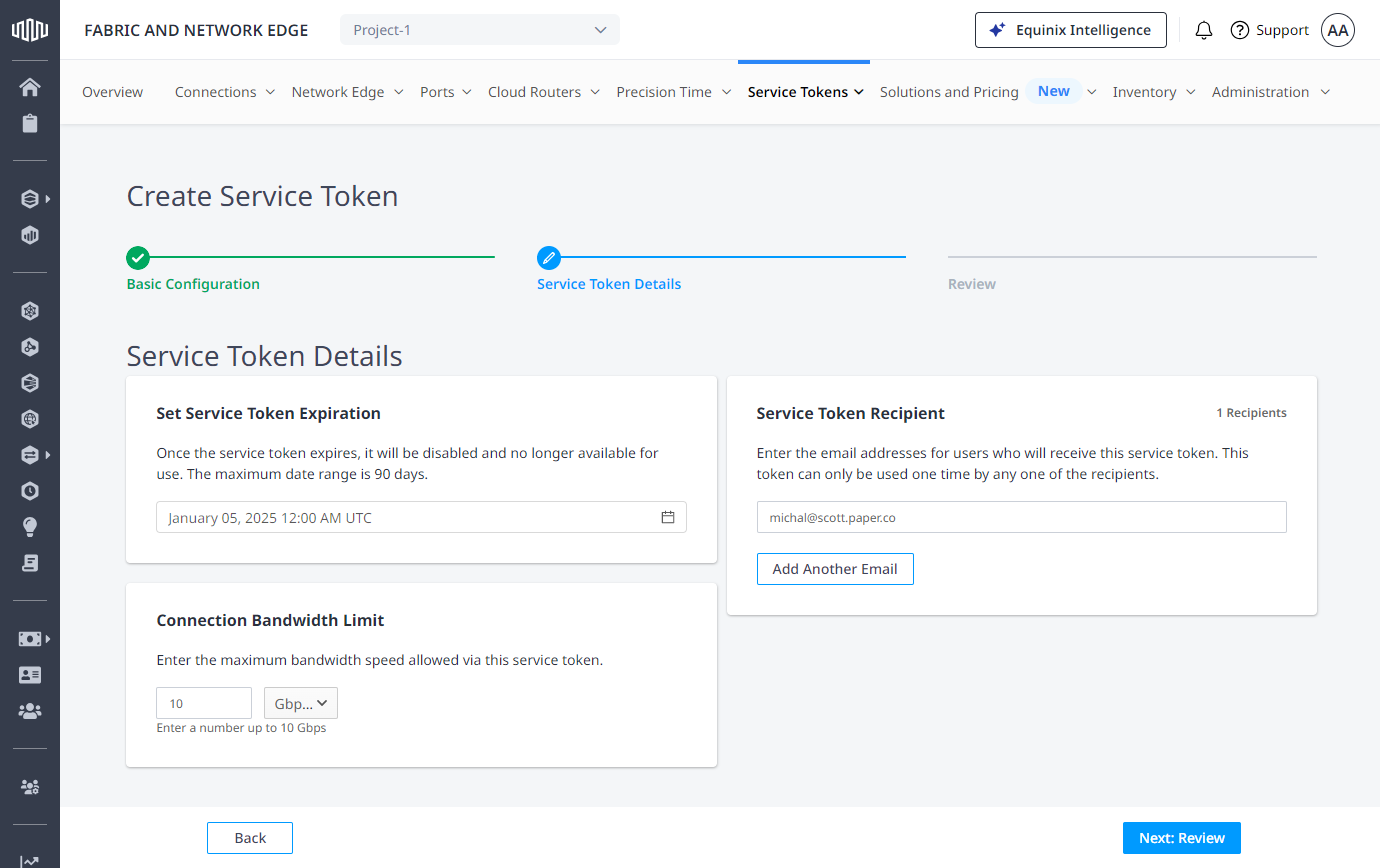Open the Administration menu
Image resolution: width=1380 pixels, height=868 pixels.
point(1271,92)
